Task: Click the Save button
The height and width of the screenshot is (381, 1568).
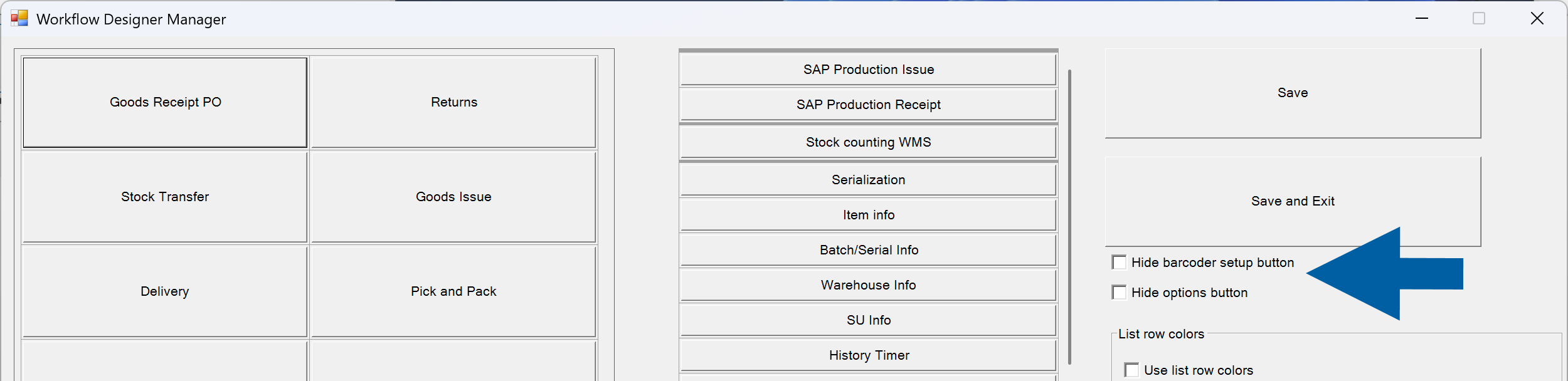Action: tap(1293, 93)
